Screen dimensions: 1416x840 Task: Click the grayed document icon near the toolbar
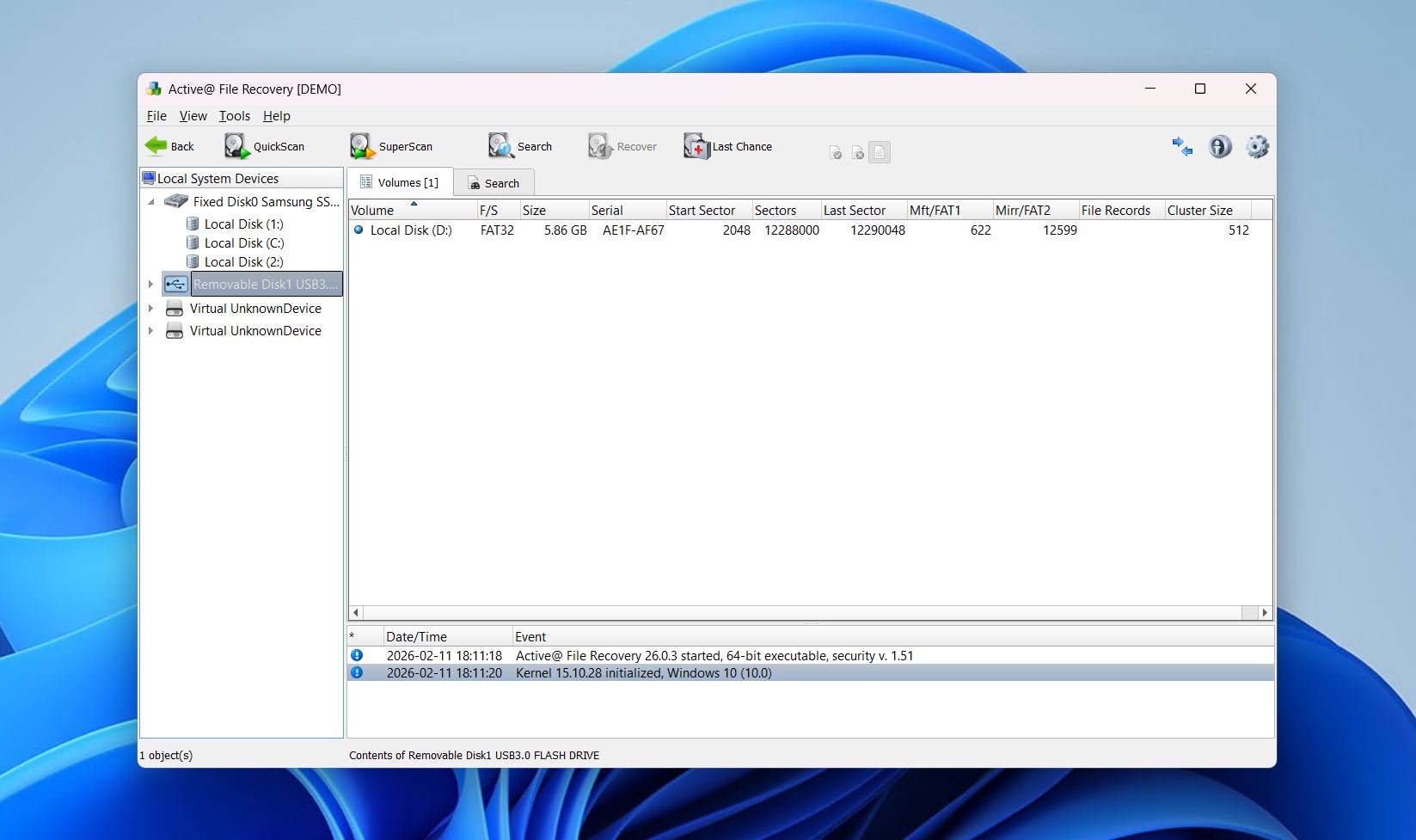(x=879, y=152)
